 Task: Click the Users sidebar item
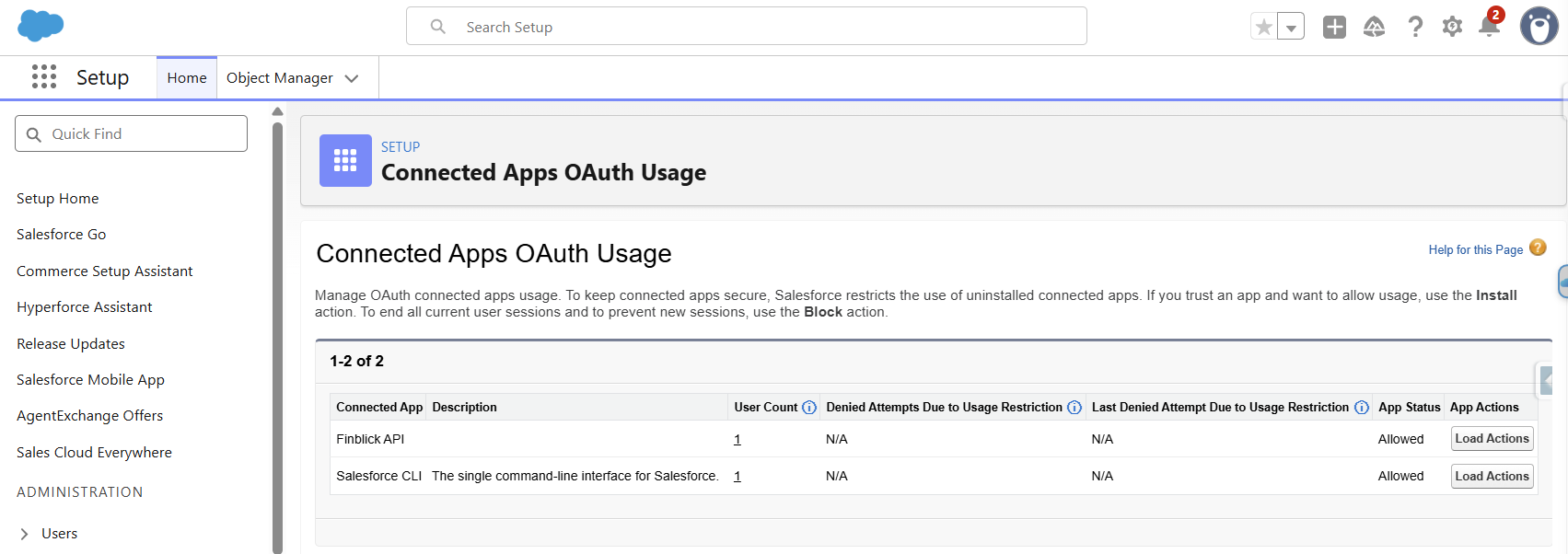[x=59, y=533]
